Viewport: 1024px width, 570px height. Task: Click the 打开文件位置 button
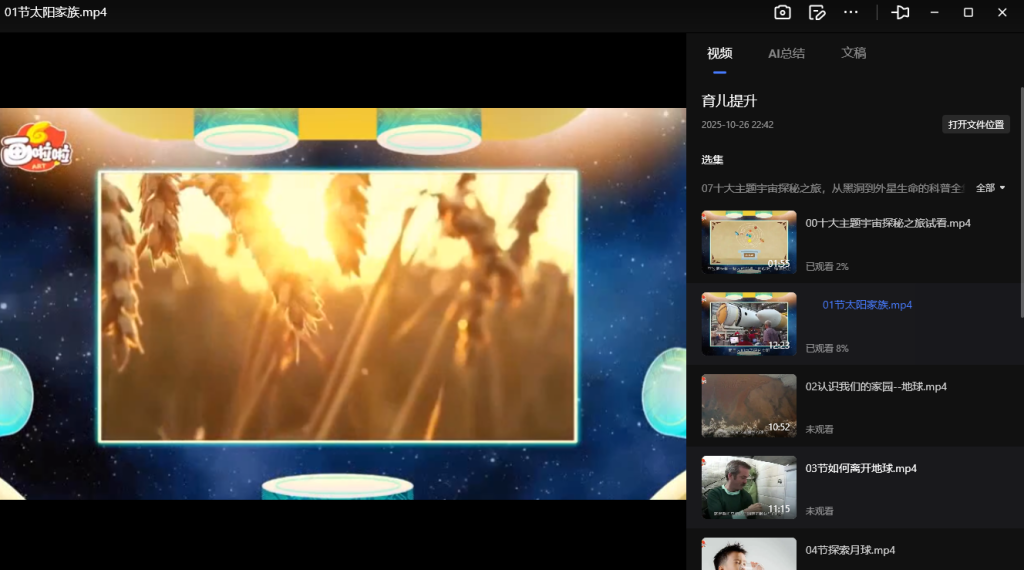click(x=976, y=124)
